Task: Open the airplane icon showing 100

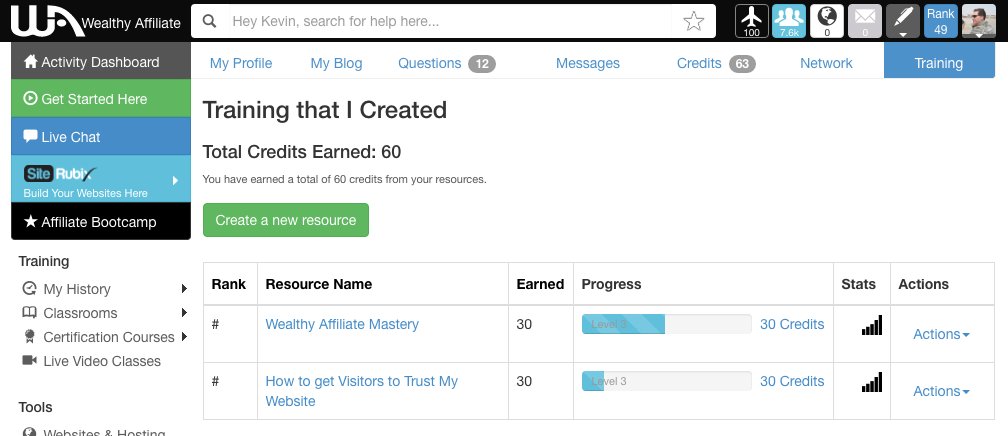Action: pos(752,21)
